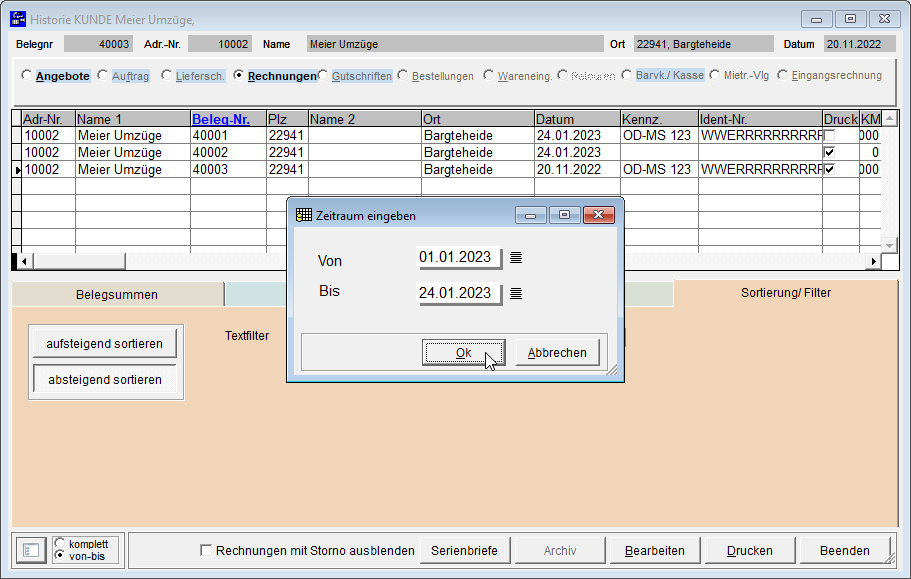
Task: Click the Zeitraum eingeben dialog title icon
Action: (304, 215)
